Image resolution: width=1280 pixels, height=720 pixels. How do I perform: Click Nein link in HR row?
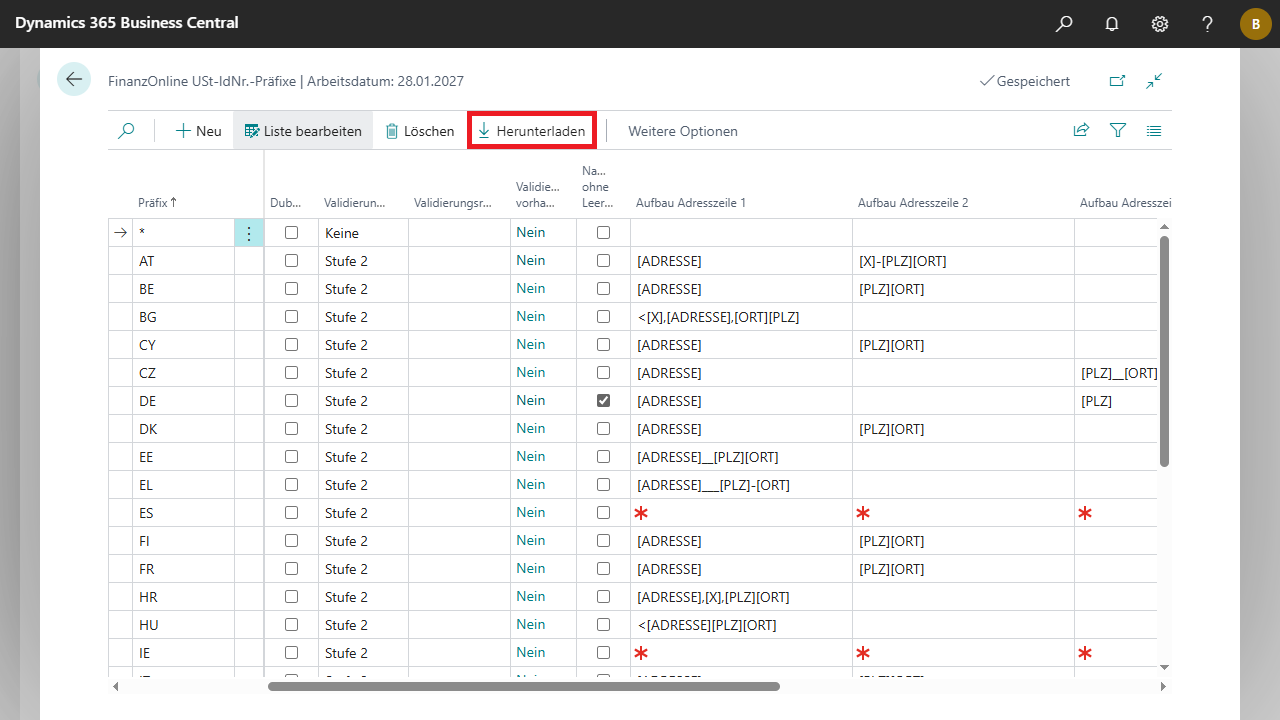click(x=531, y=596)
